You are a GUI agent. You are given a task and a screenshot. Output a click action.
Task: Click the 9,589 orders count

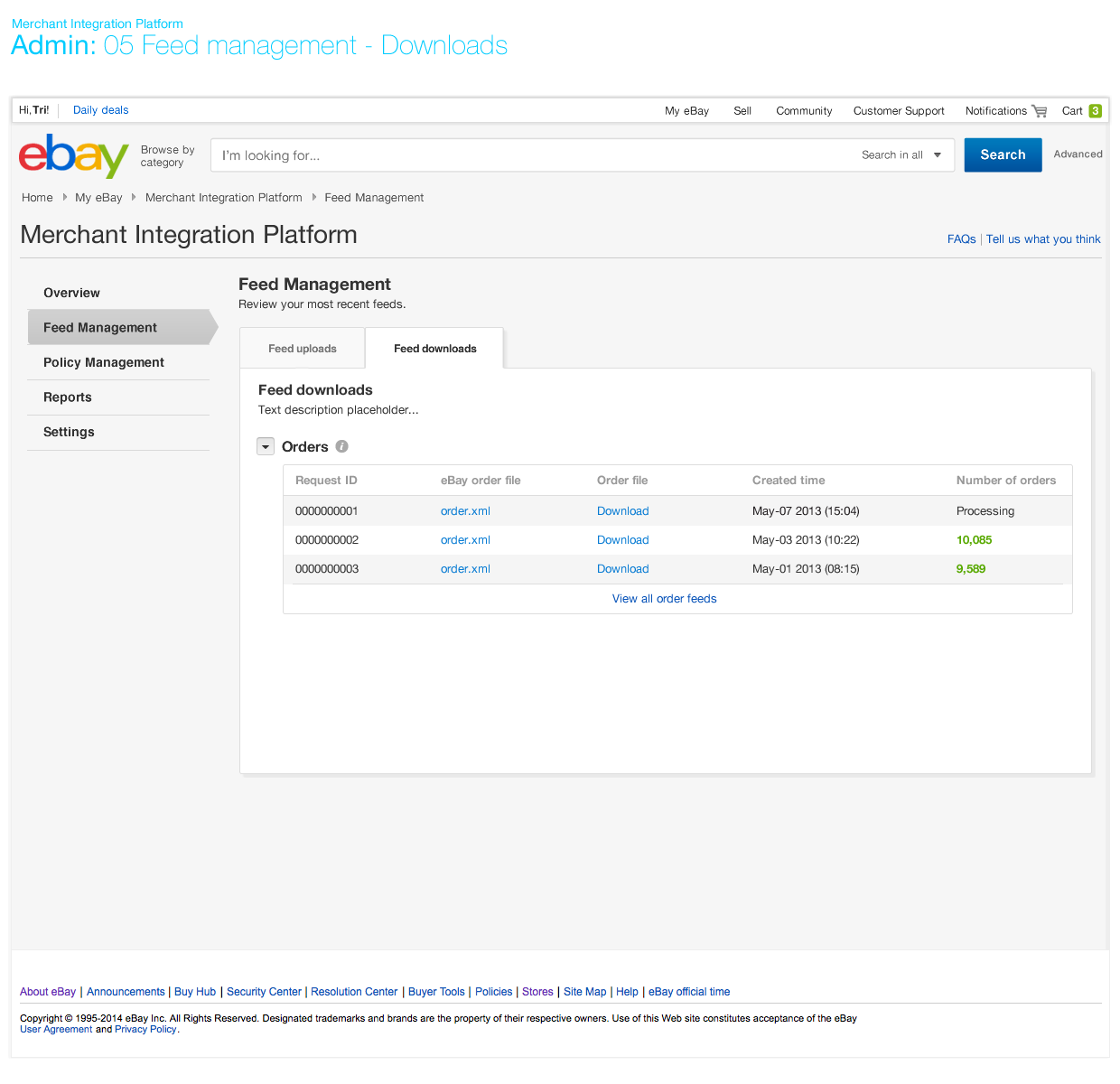pos(971,569)
